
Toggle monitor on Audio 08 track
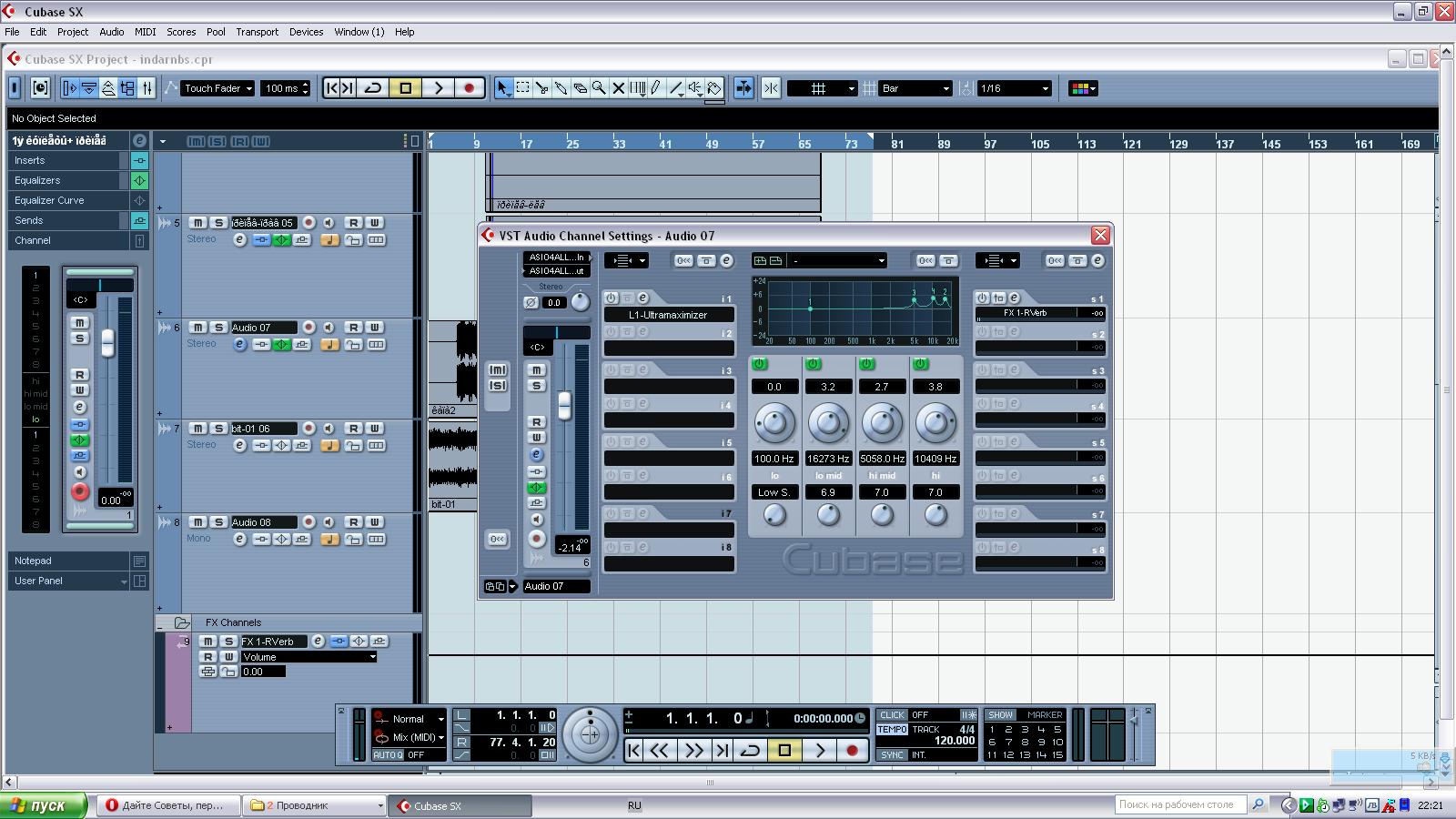(x=329, y=522)
